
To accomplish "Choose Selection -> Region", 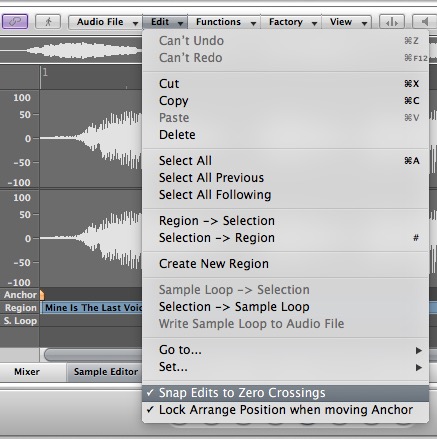I will 285,238.
